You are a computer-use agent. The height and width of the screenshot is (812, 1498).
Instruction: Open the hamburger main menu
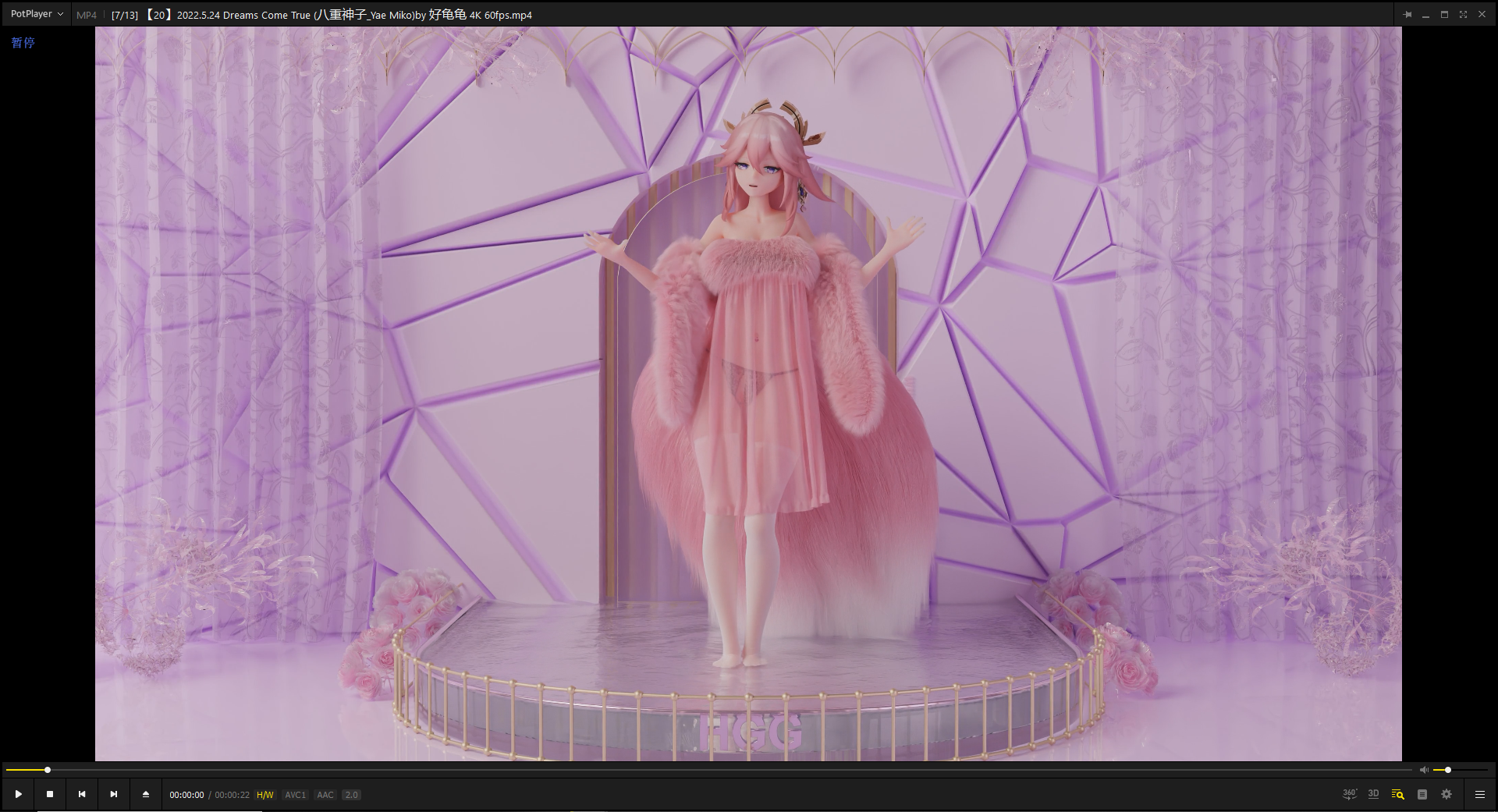1479,794
